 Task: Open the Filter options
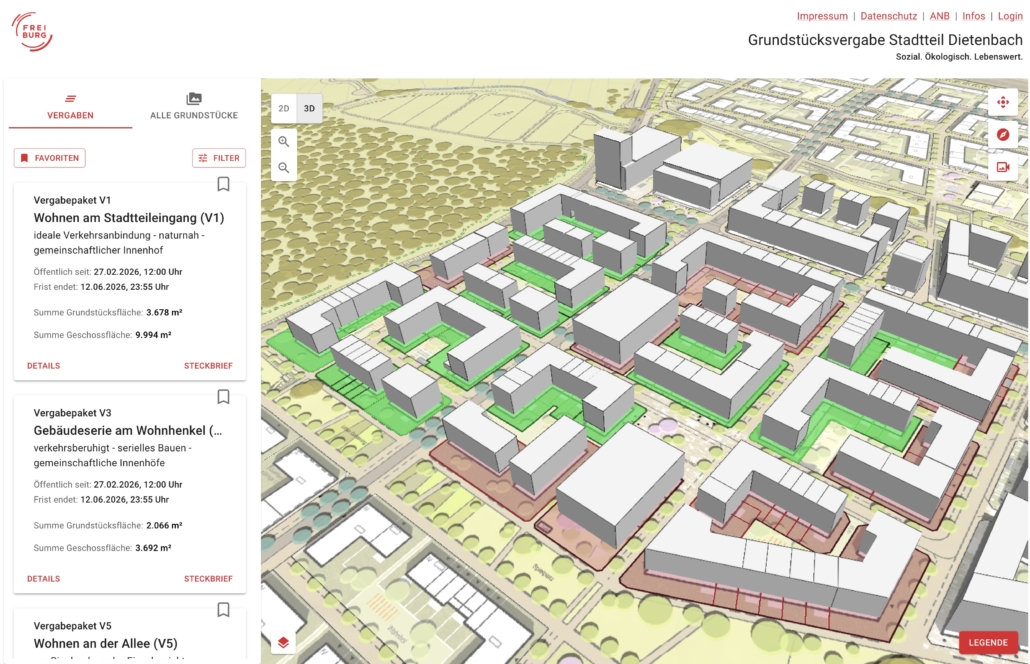219,158
